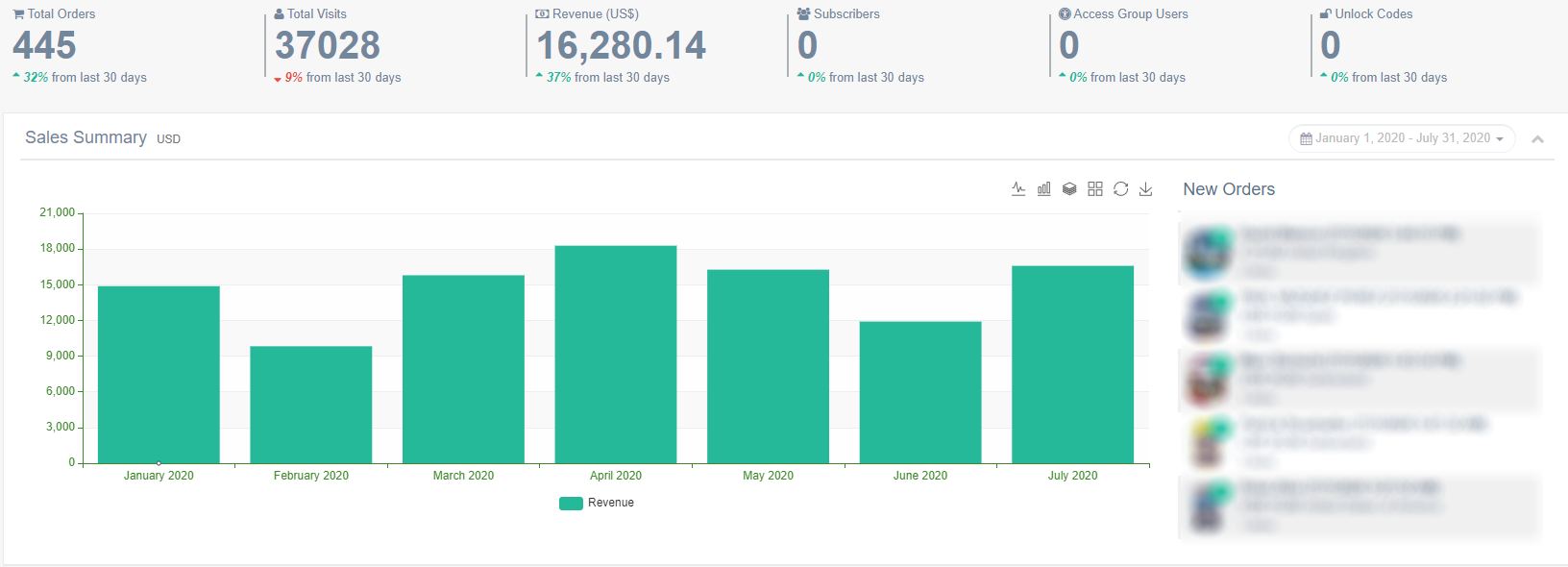Click the chart restore/refresh icon
Screen dimensions: 1568x567
click(1120, 189)
